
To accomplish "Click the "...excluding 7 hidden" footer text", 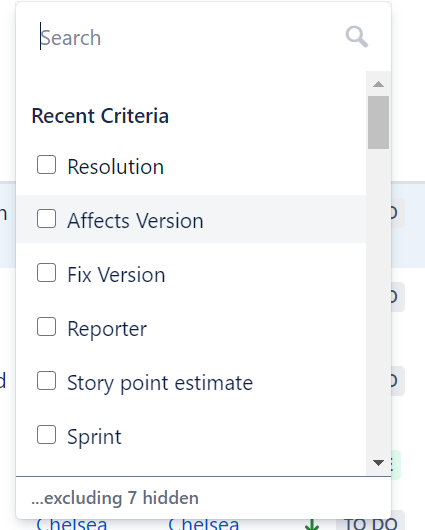I will [x=115, y=498].
